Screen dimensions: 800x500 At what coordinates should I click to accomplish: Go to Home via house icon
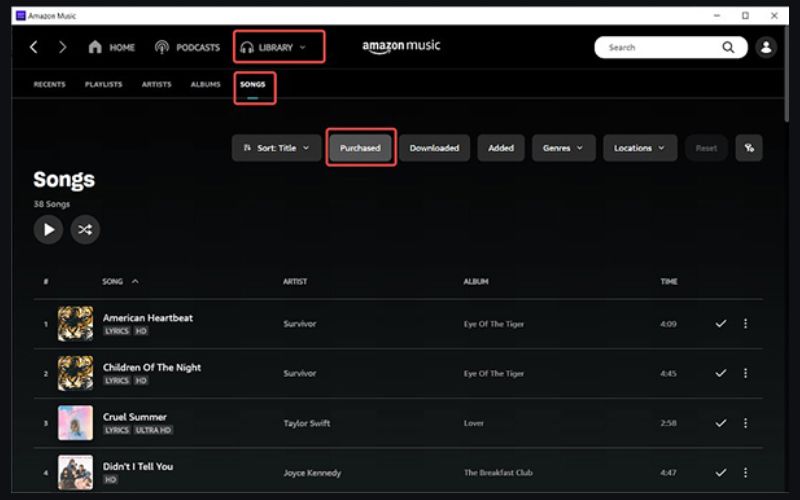[96, 47]
